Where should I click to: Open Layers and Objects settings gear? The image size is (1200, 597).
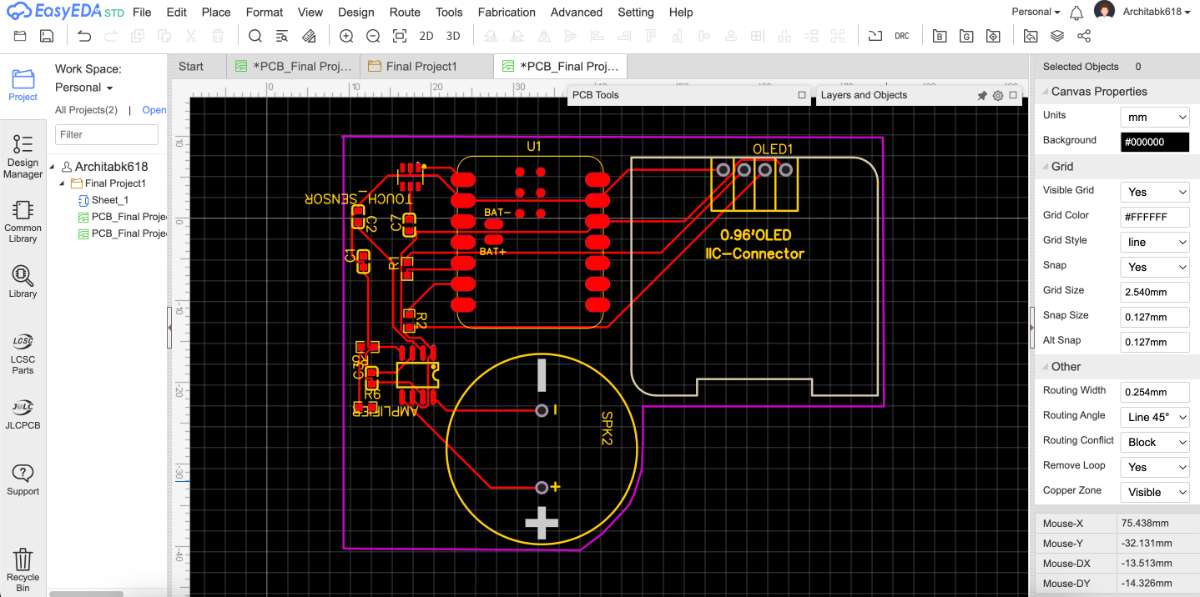pyautogui.click(x=998, y=95)
